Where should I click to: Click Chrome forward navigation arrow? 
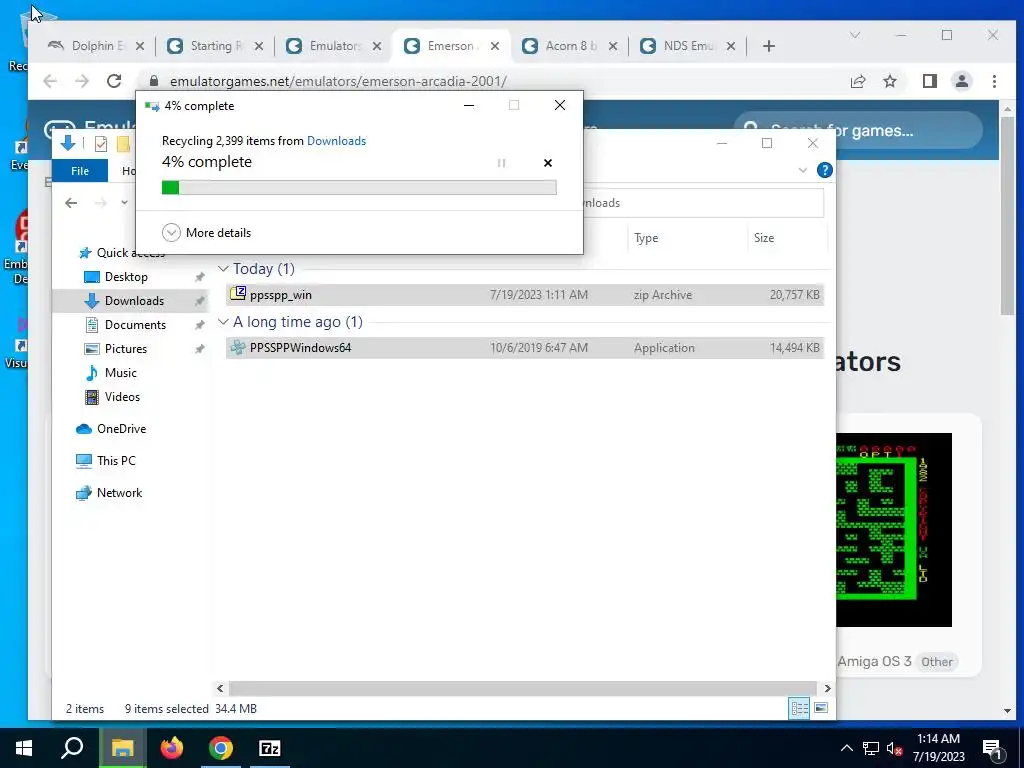[82, 81]
